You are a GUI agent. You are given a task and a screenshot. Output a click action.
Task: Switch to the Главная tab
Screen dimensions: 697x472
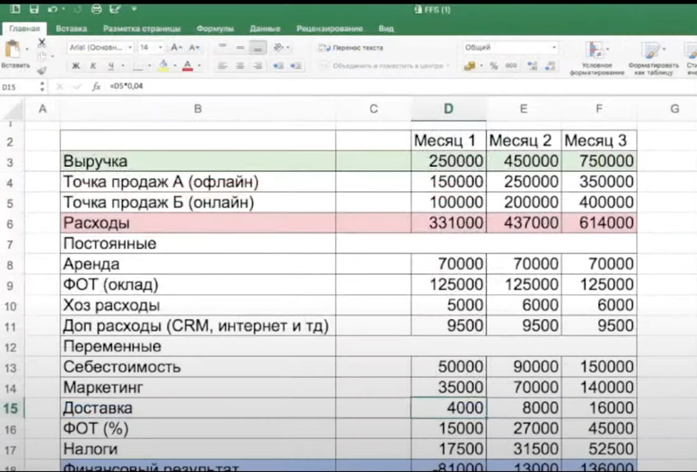point(24,28)
